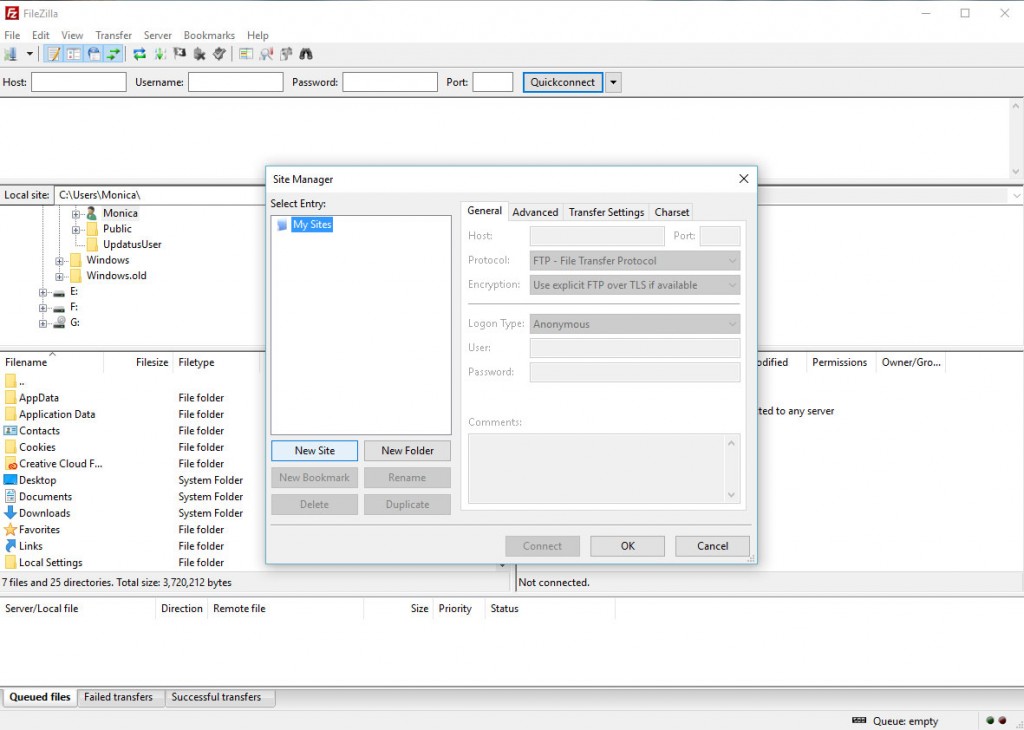Viewport: 1024px width, 730px height.
Task: Toggle the message log display icon
Action: coord(54,54)
